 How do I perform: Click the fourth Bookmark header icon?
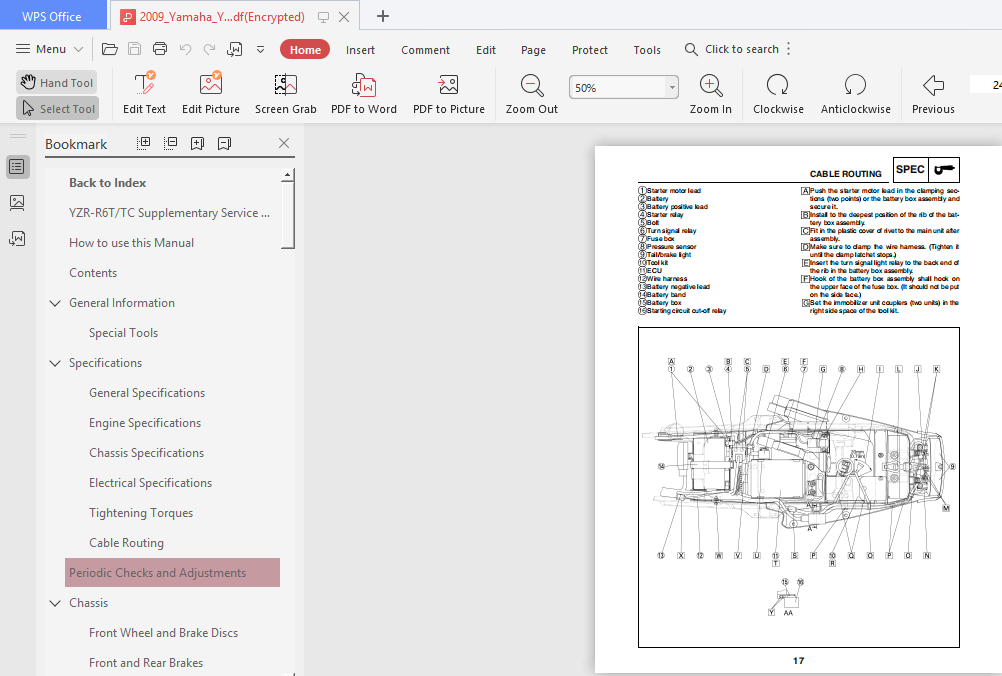pyautogui.click(x=224, y=143)
